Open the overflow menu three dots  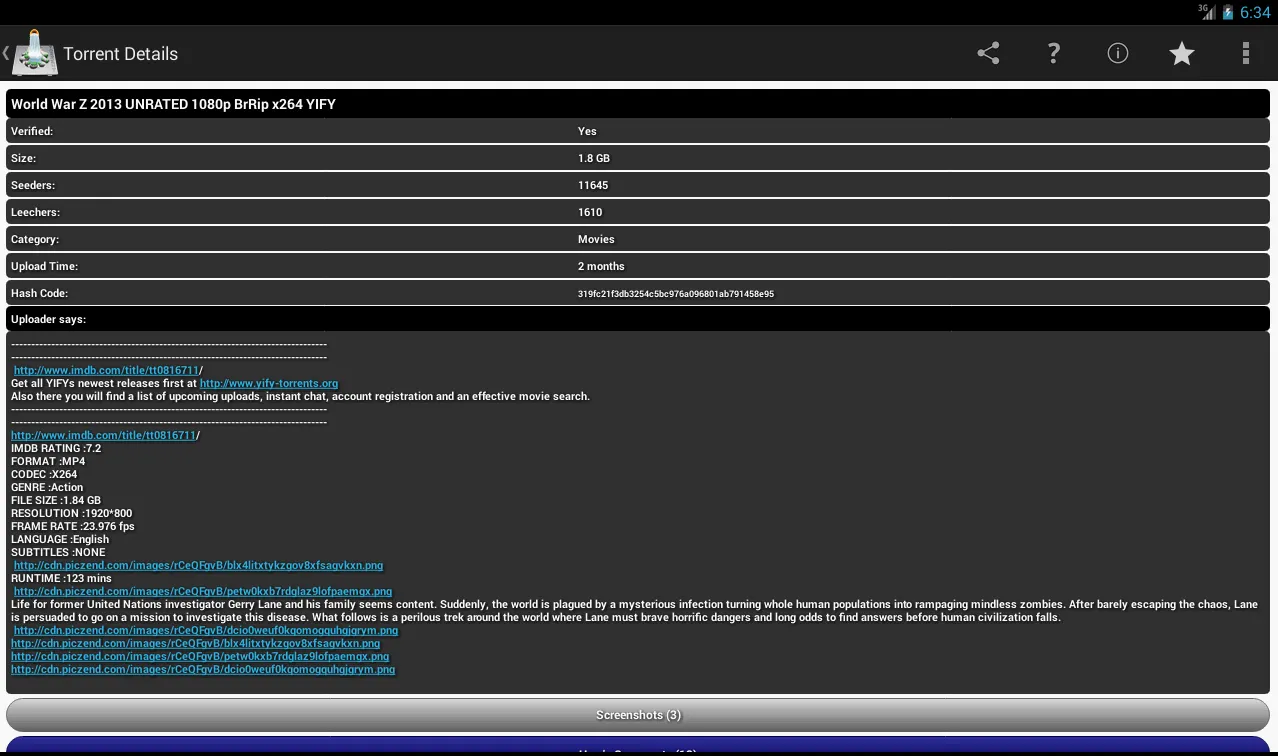1246,53
